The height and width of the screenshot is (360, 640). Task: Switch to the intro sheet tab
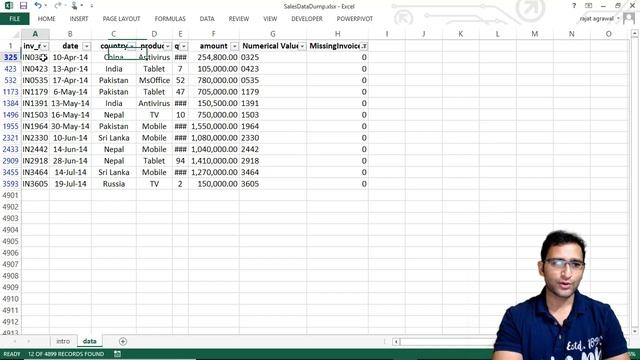[63, 341]
